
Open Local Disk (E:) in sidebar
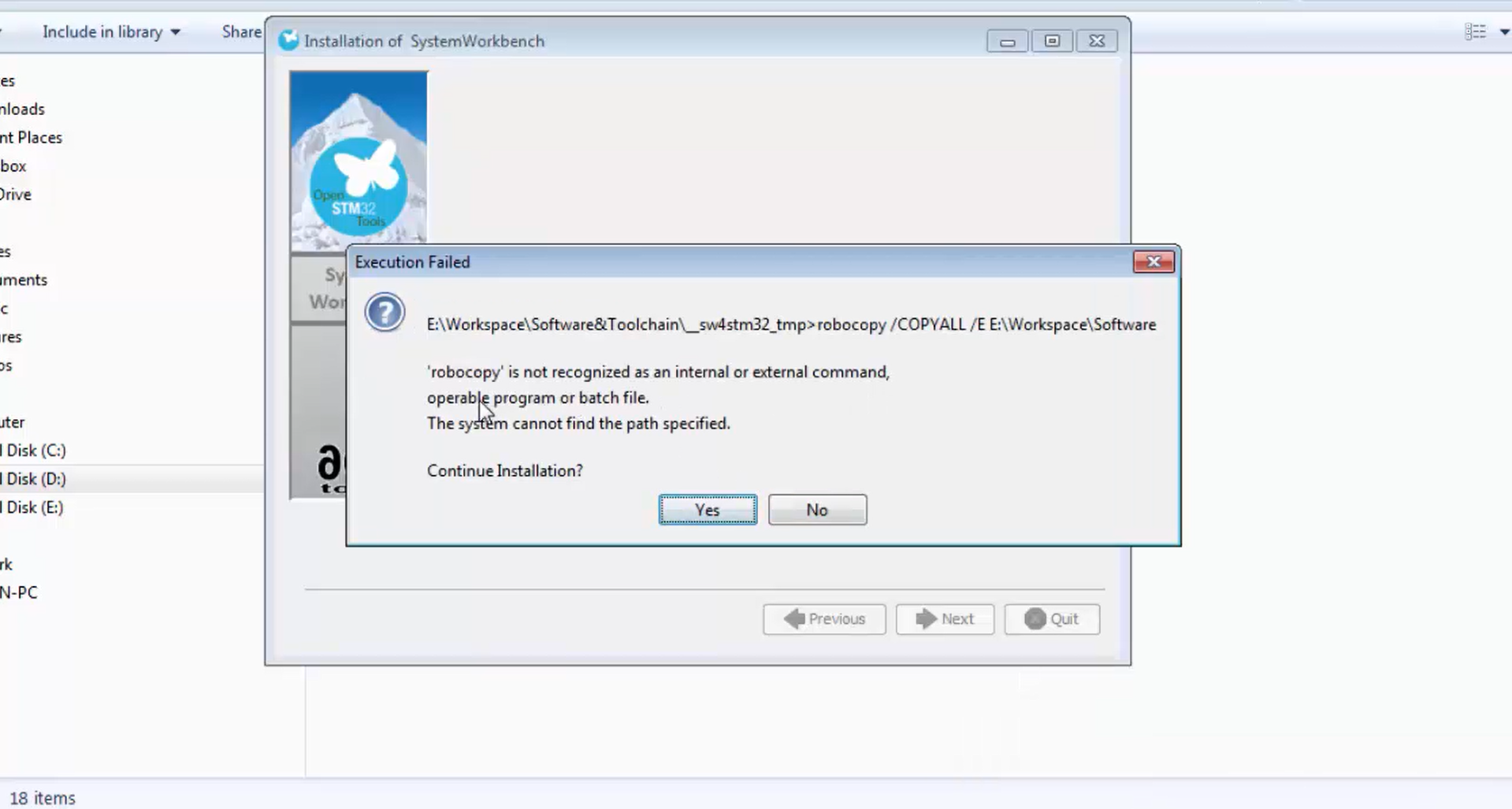tap(32, 507)
